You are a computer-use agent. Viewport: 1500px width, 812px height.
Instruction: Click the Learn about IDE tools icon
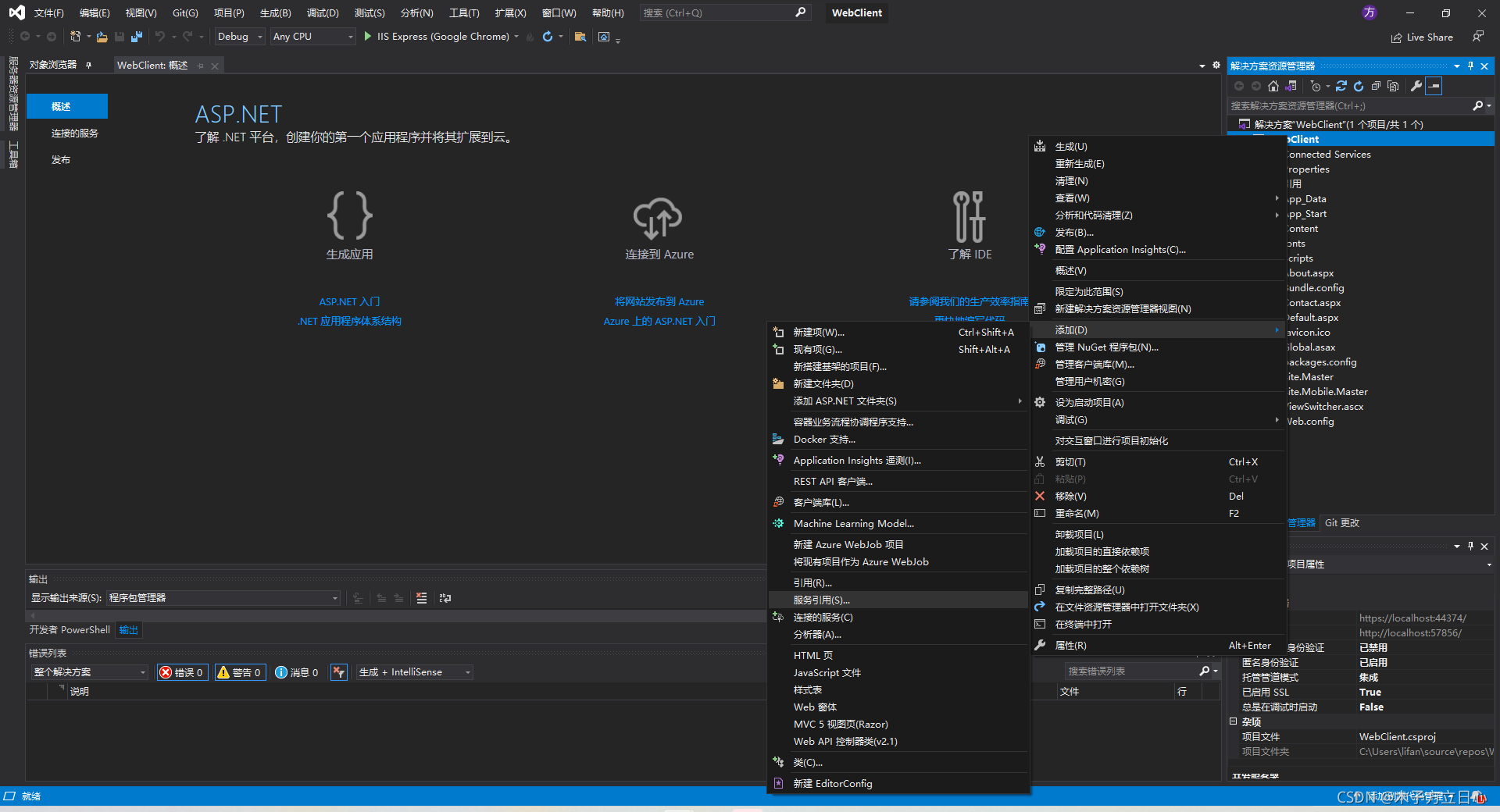(969, 216)
